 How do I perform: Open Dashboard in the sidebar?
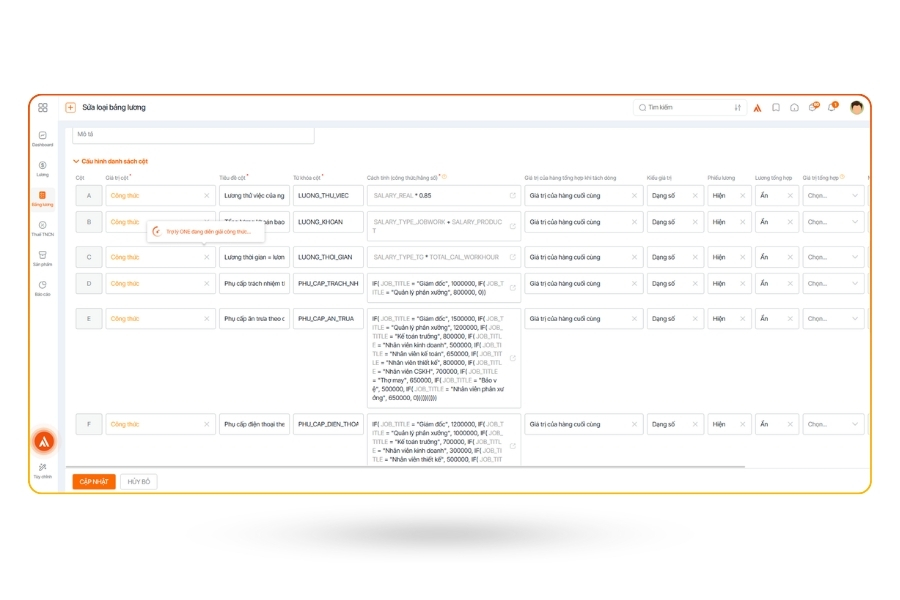coord(42,138)
